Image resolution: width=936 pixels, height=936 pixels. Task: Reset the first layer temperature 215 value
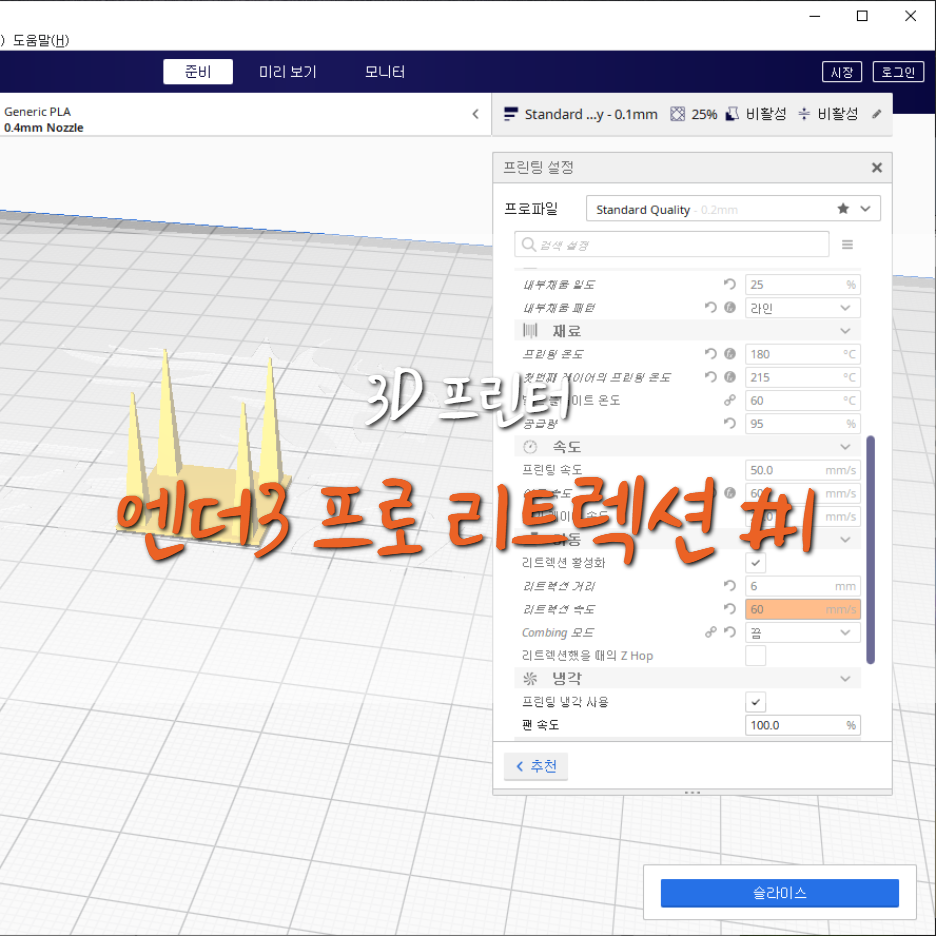click(710, 377)
